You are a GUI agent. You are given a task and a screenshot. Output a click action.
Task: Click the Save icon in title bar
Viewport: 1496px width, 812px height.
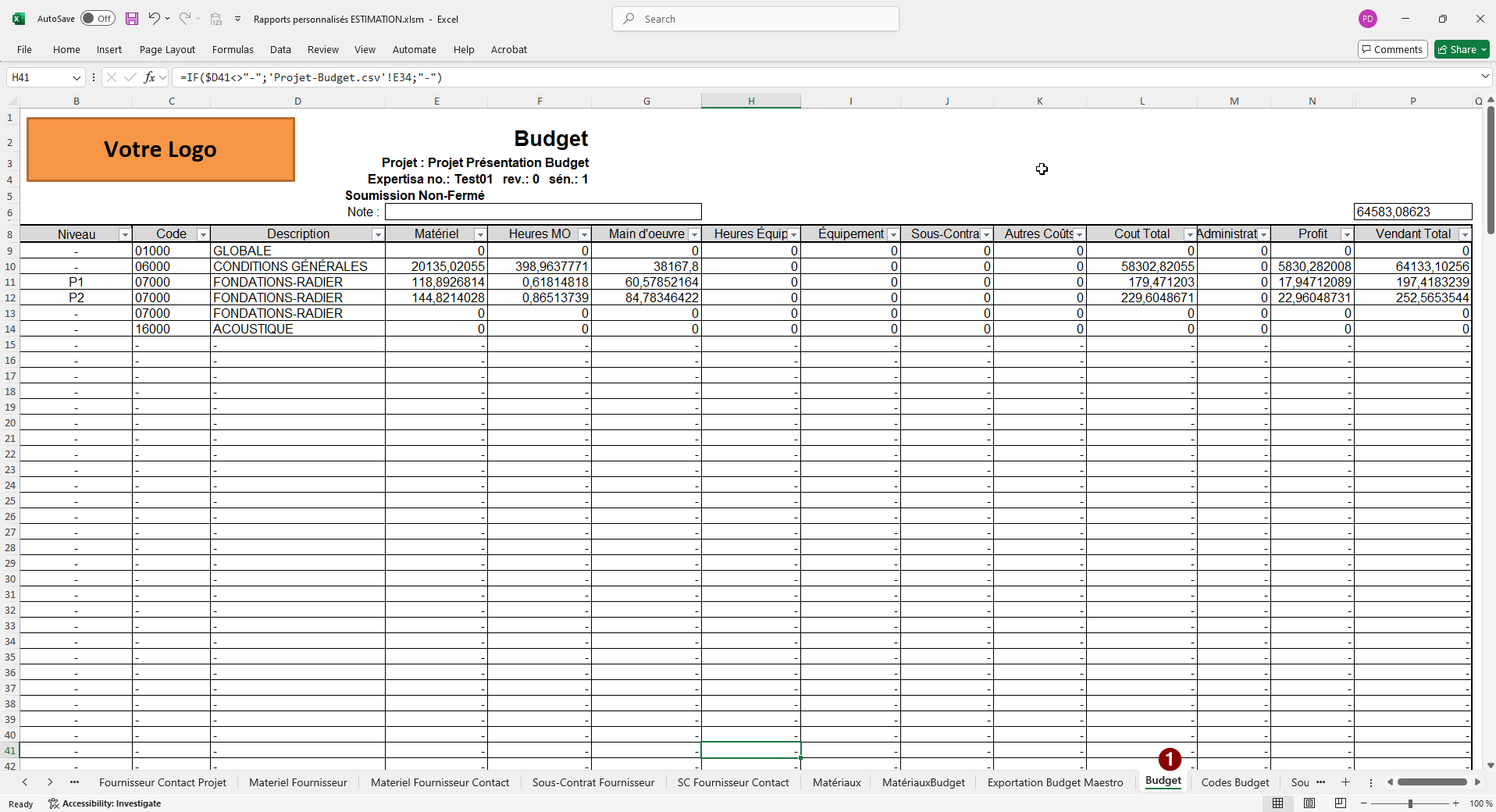(132, 19)
